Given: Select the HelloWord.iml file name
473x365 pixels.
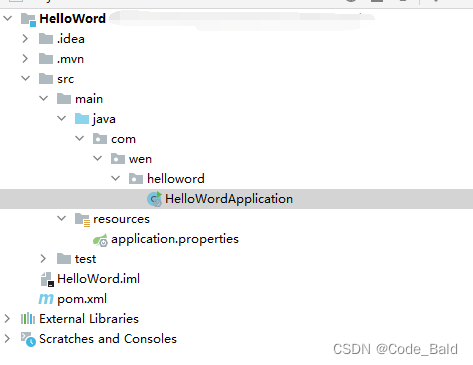Looking at the screenshot, I should 98,279.
